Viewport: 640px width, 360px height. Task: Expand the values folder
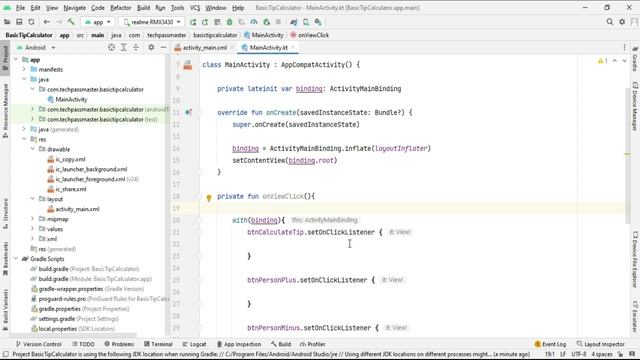click(33, 229)
